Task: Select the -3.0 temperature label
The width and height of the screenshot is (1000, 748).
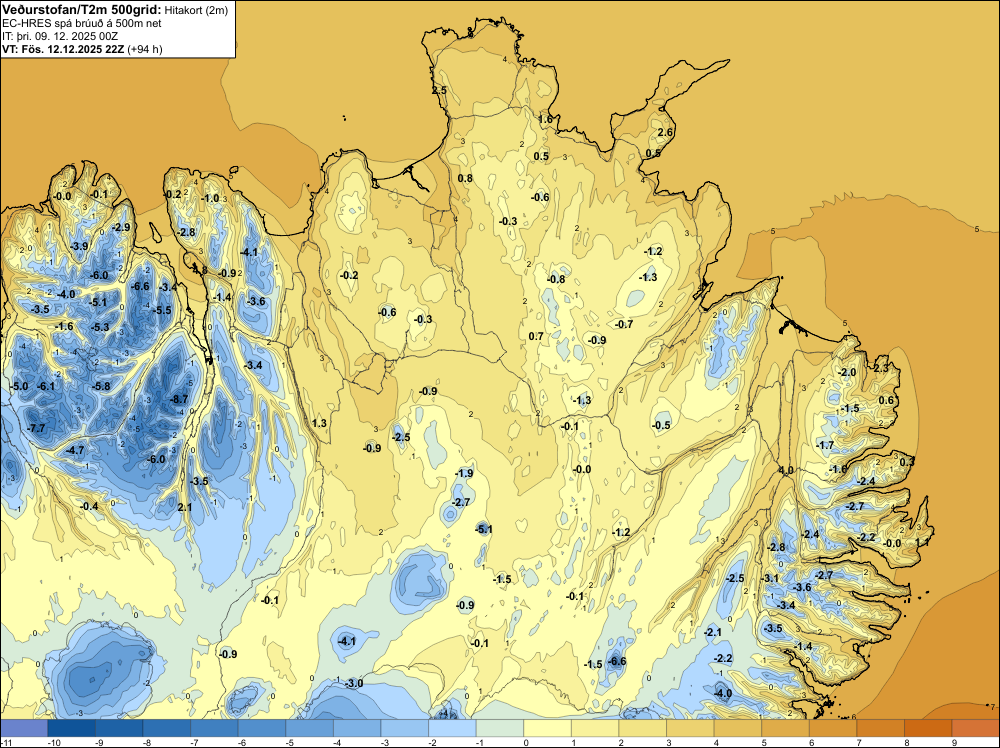Action: click(x=354, y=683)
